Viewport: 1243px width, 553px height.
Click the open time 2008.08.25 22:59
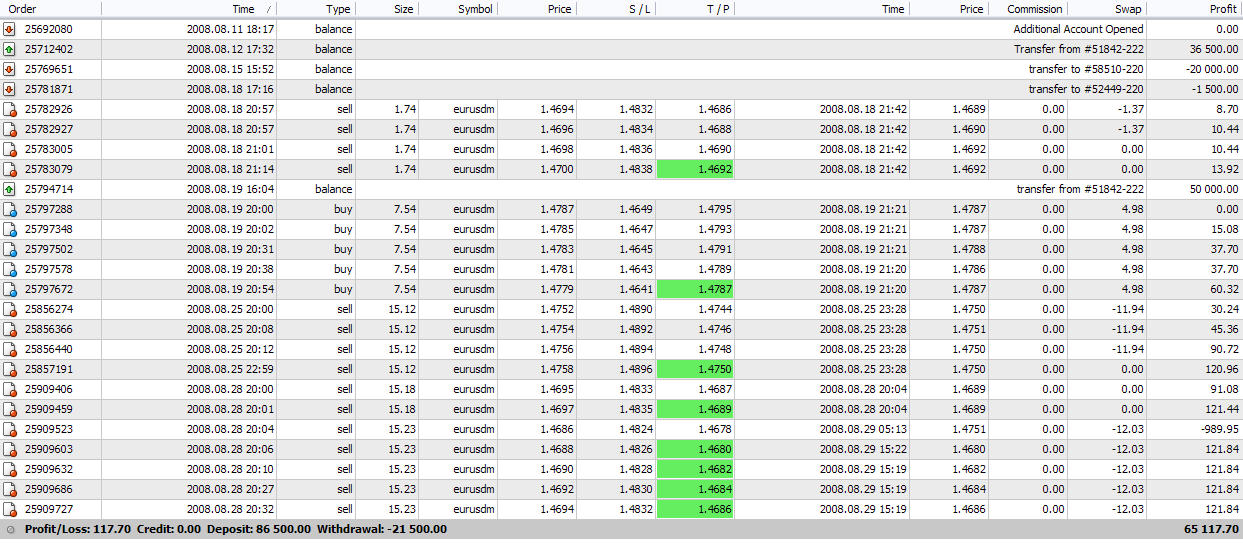[x=230, y=369]
